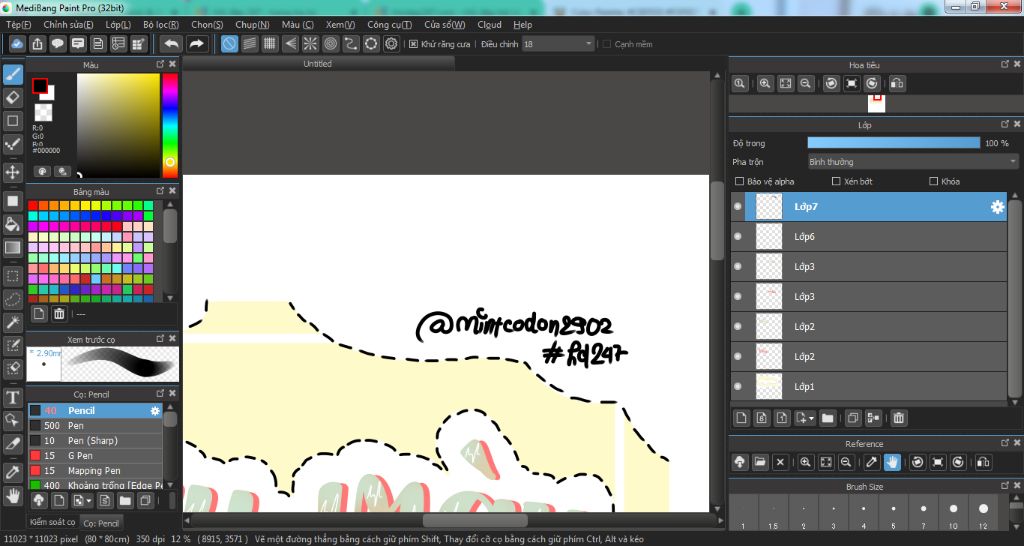1024x546 pixels.
Task: Open the Công cụ(T) menu
Action: click(389, 25)
